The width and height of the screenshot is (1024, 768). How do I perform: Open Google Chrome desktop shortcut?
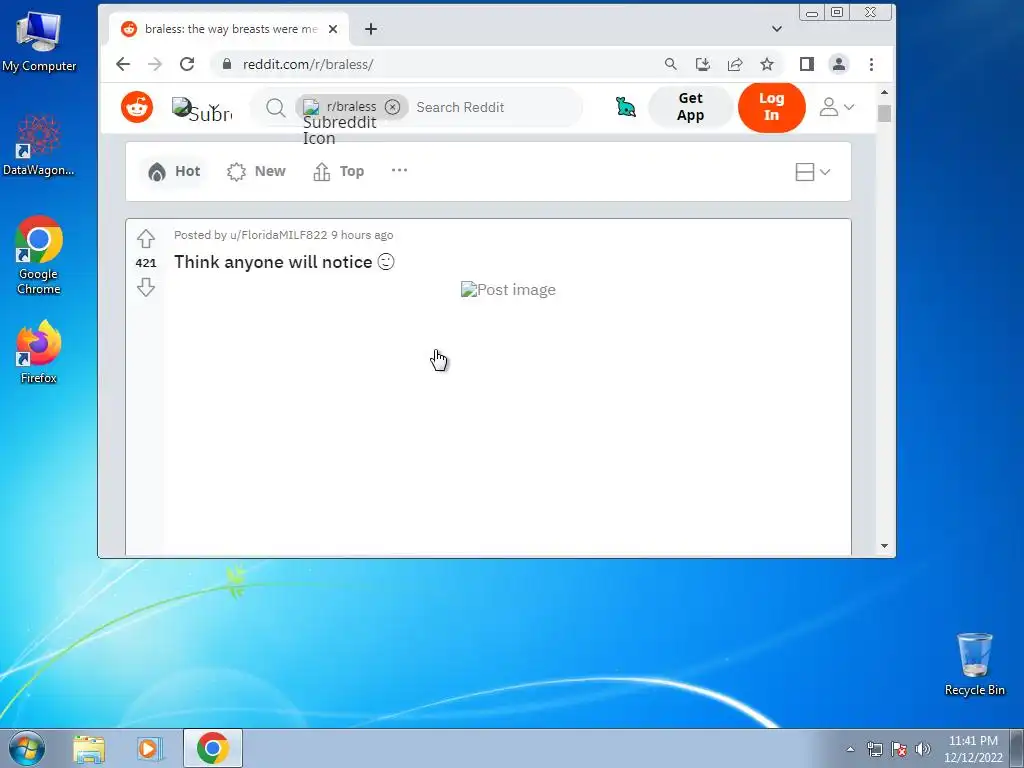pos(39,255)
